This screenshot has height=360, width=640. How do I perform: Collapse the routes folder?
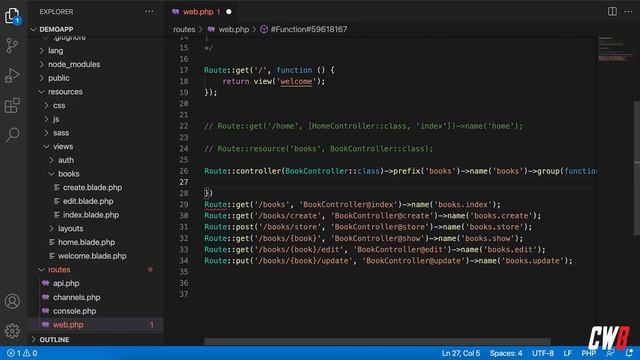[42, 270]
